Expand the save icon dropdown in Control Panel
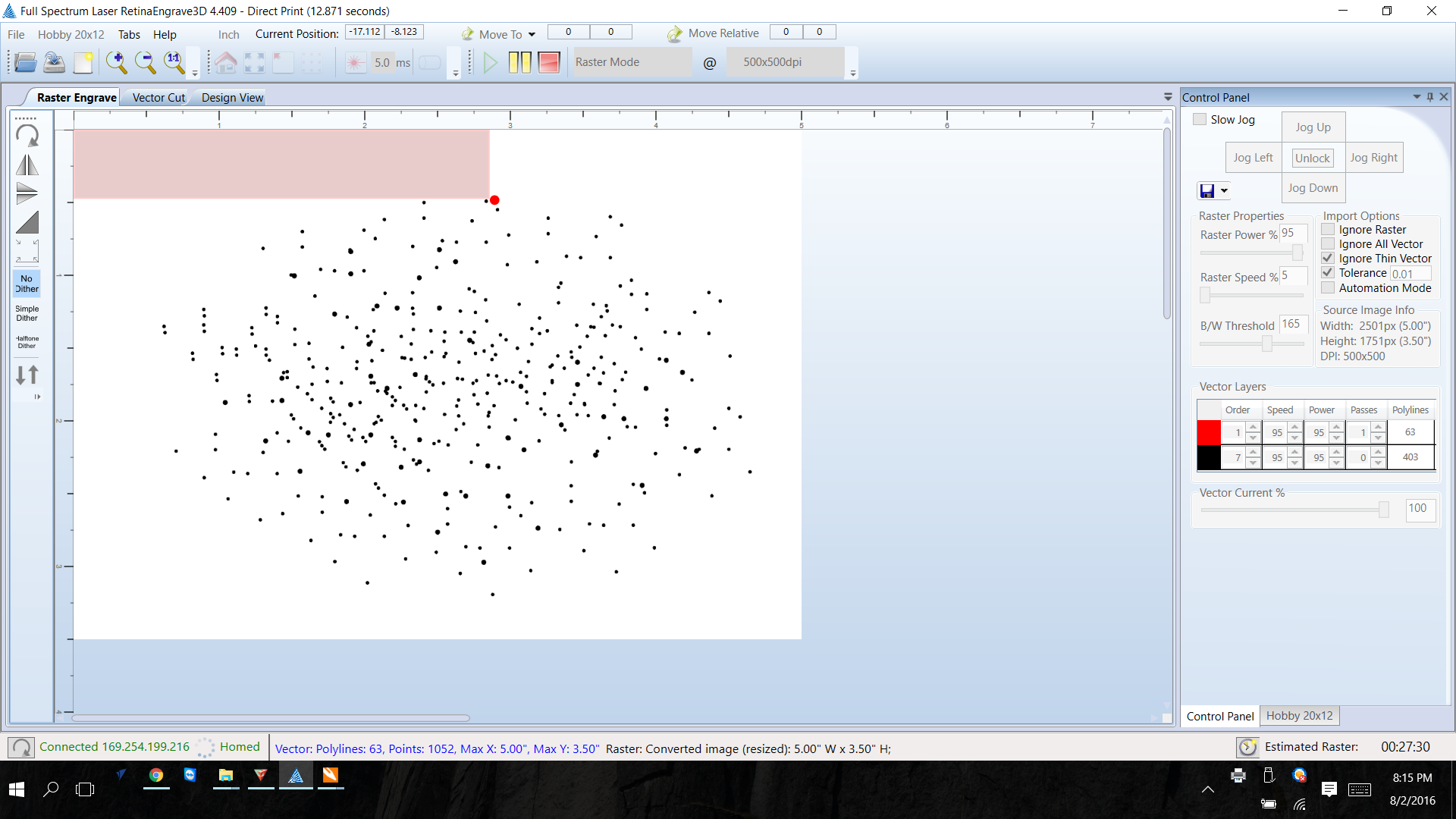Screen dimensions: 1456x819 1224,191
